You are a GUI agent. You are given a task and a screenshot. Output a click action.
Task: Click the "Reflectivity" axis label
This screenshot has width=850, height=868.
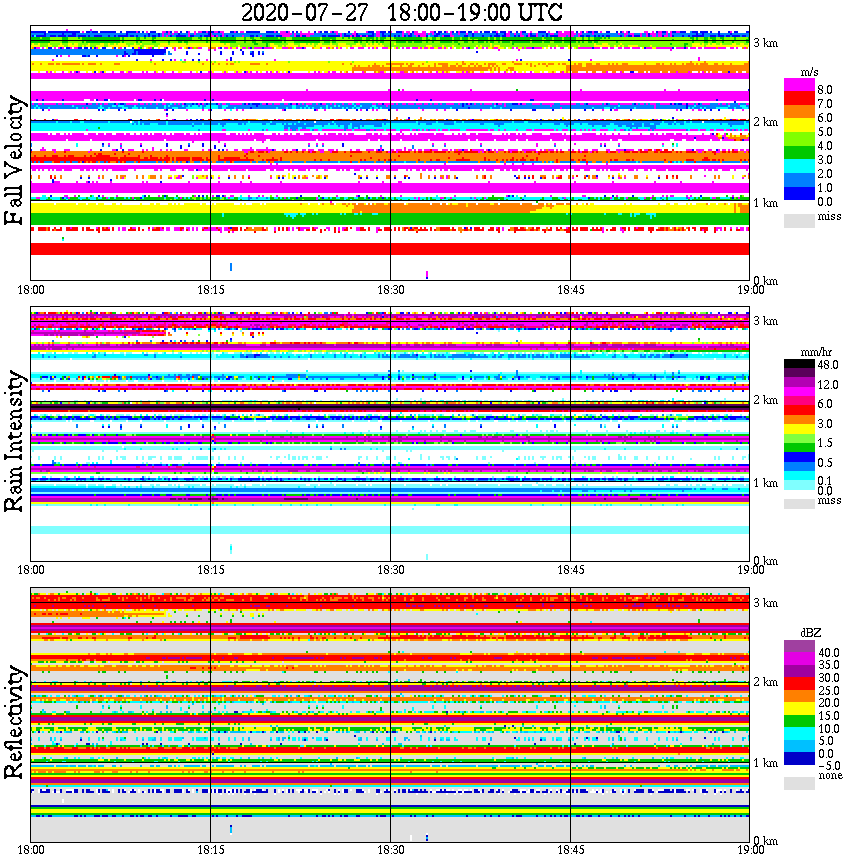point(14,722)
